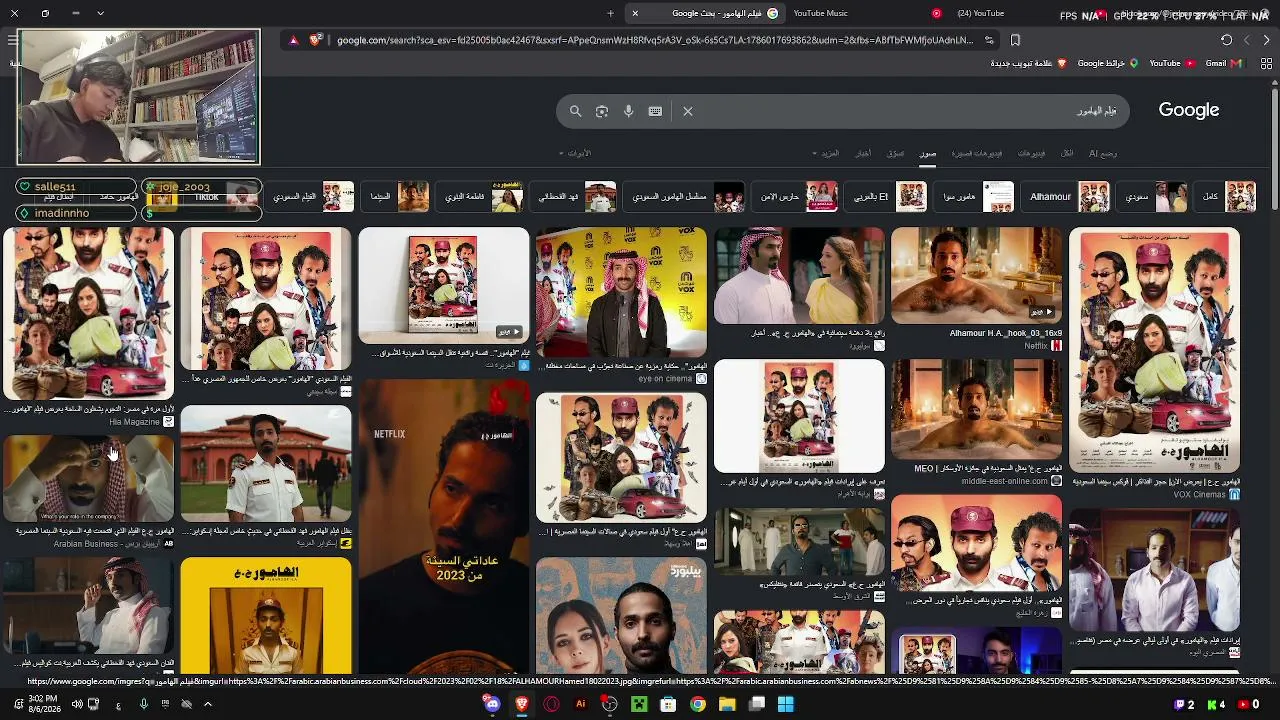Open Google Lens image search
1280x720 pixels.
click(x=602, y=111)
